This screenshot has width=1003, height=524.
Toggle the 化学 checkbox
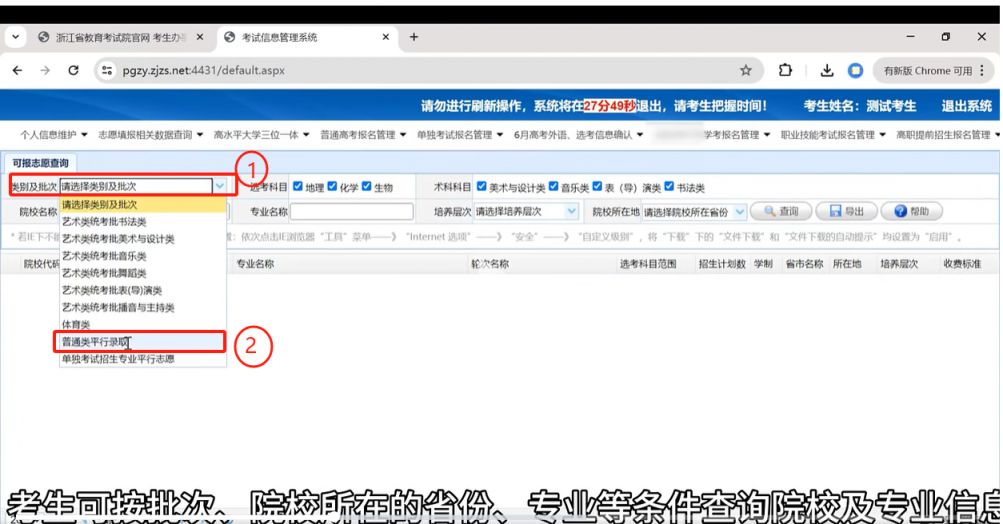pos(335,186)
